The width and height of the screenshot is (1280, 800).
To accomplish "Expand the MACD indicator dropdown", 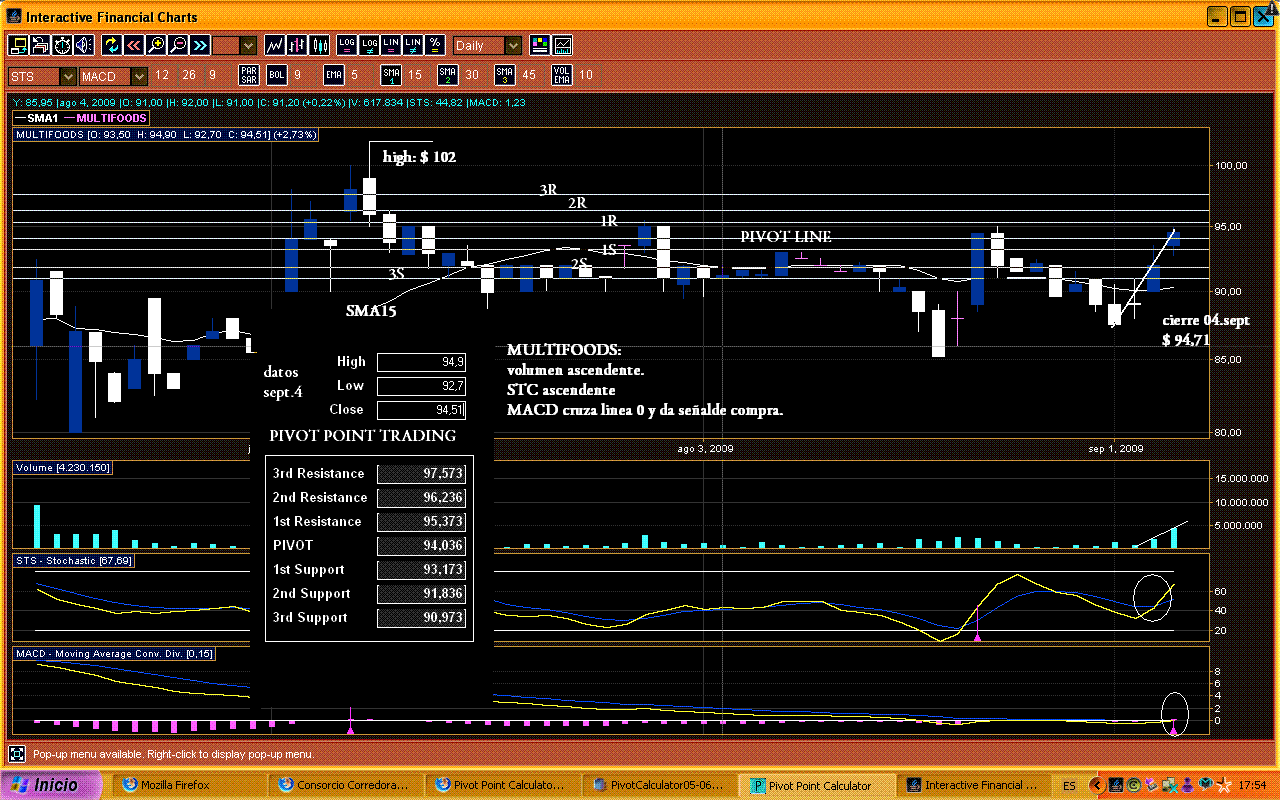I will click(x=138, y=76).
